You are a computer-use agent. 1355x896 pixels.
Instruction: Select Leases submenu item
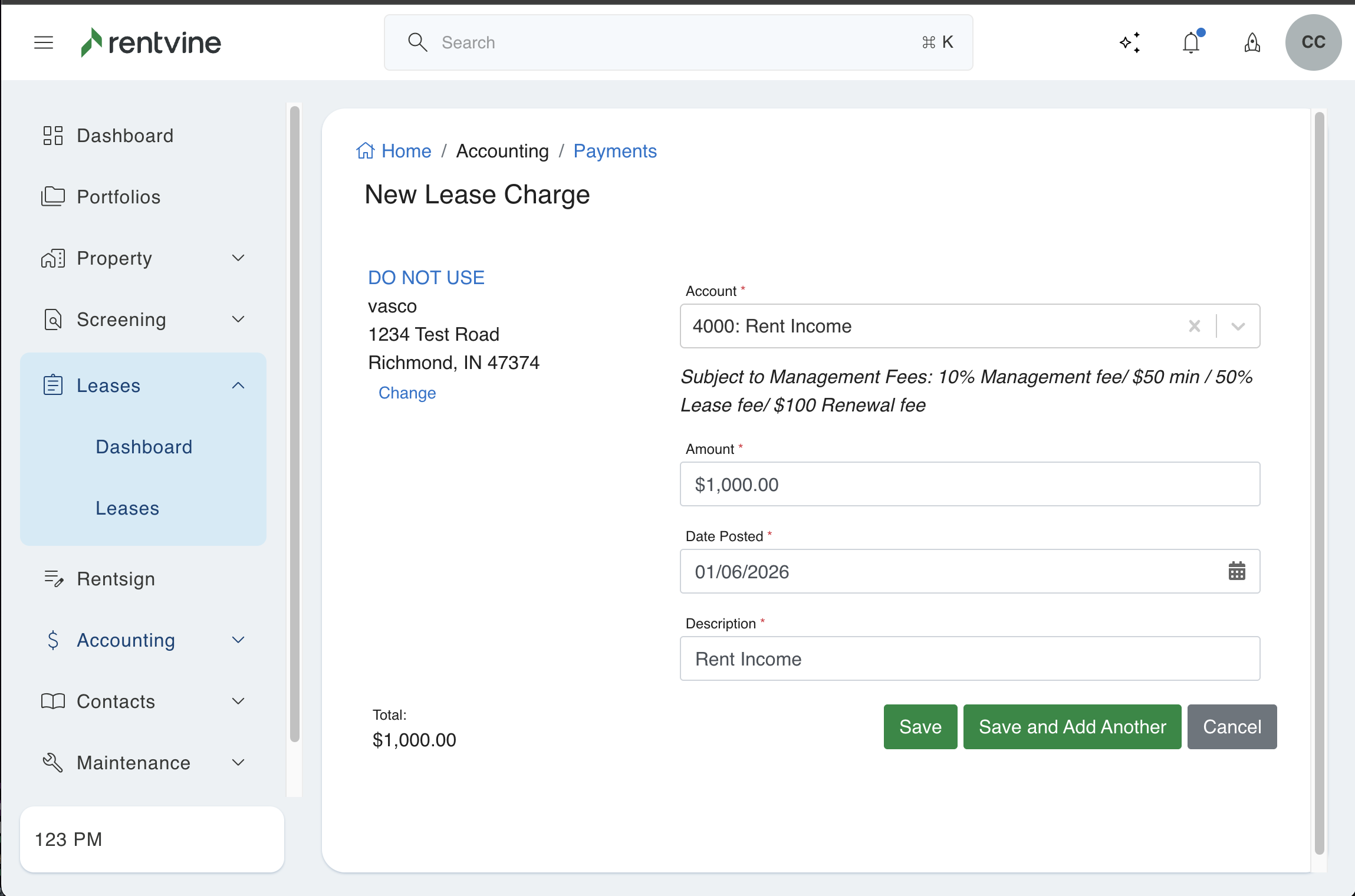tap(127, 508)
